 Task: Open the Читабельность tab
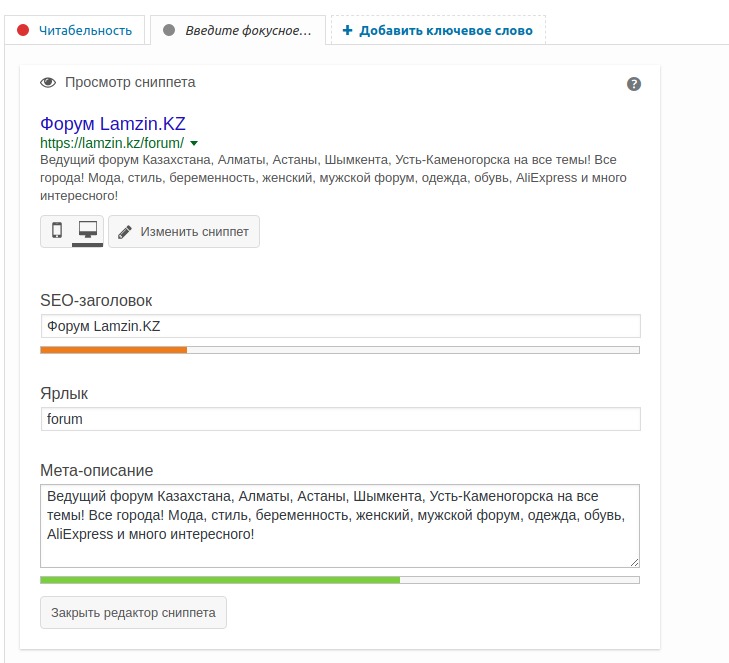tap(74, 30)
